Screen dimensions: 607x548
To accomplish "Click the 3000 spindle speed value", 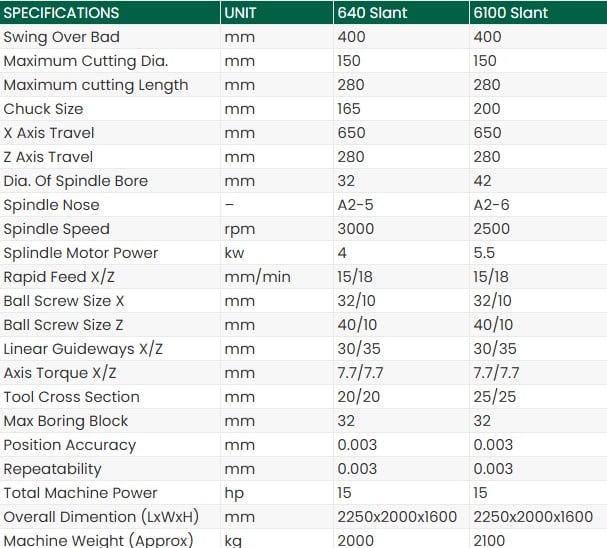I will click(x=356, y=229).
